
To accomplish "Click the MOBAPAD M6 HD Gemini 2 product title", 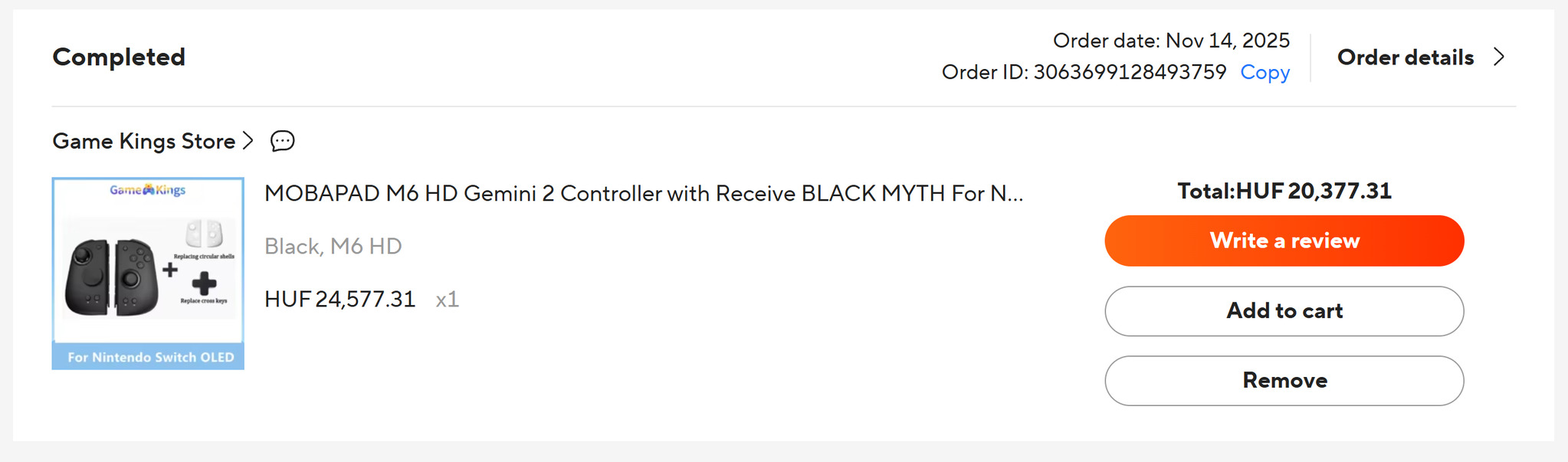I will (x=643, y=193).
